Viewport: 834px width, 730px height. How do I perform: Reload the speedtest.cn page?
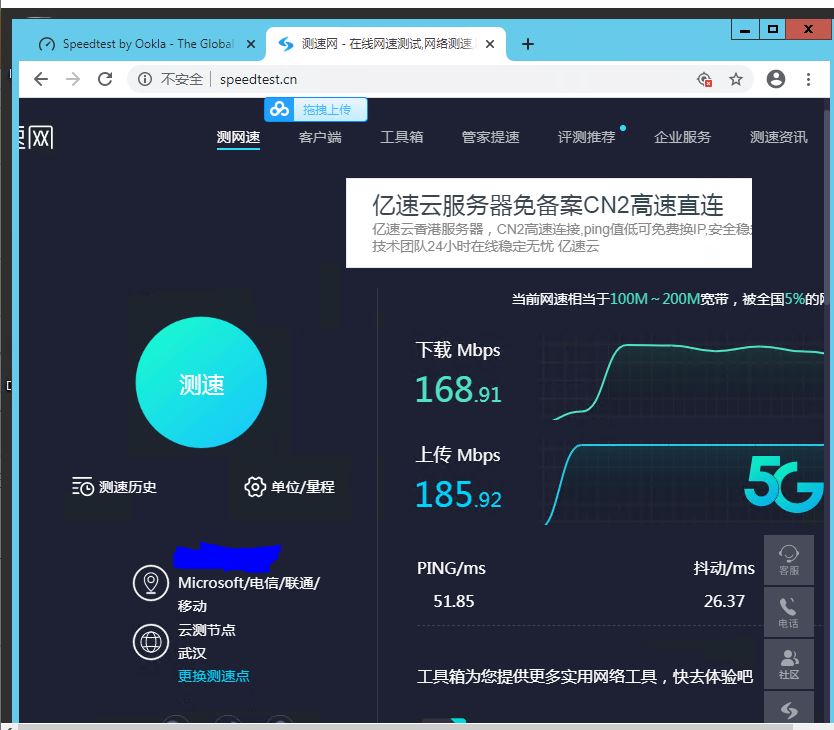point(105,79)
